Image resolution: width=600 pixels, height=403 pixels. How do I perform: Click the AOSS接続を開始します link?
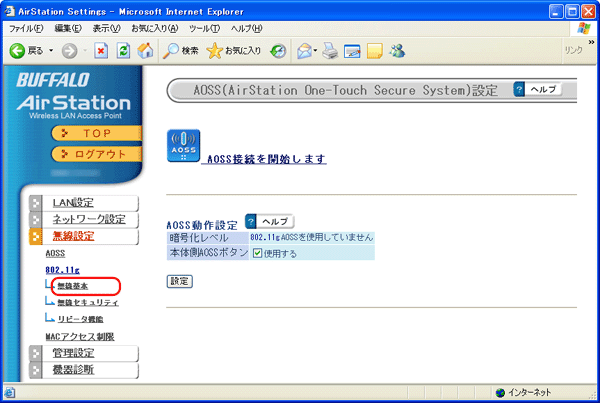point(264,159)
